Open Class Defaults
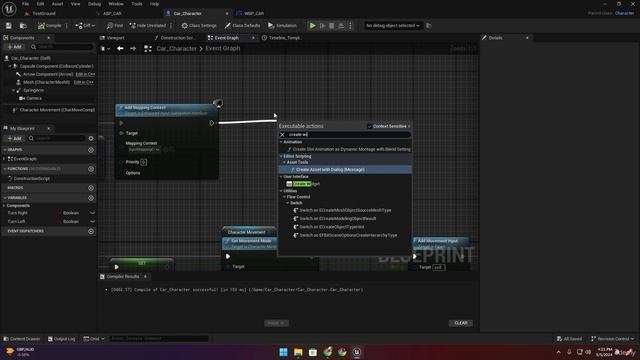The width and height of the screenshot is (640, 360). 242,26
